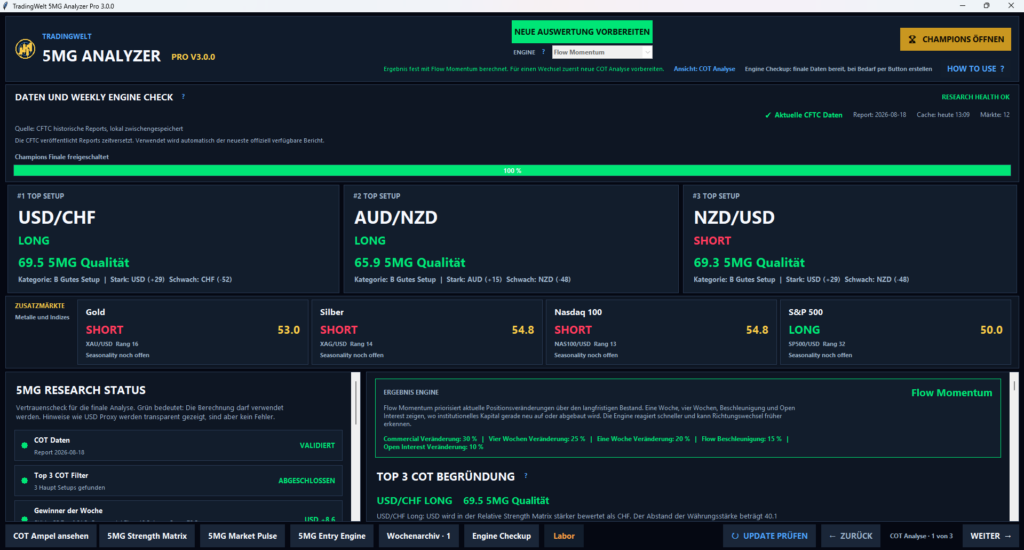Click the WEITER button

[990, 536]
